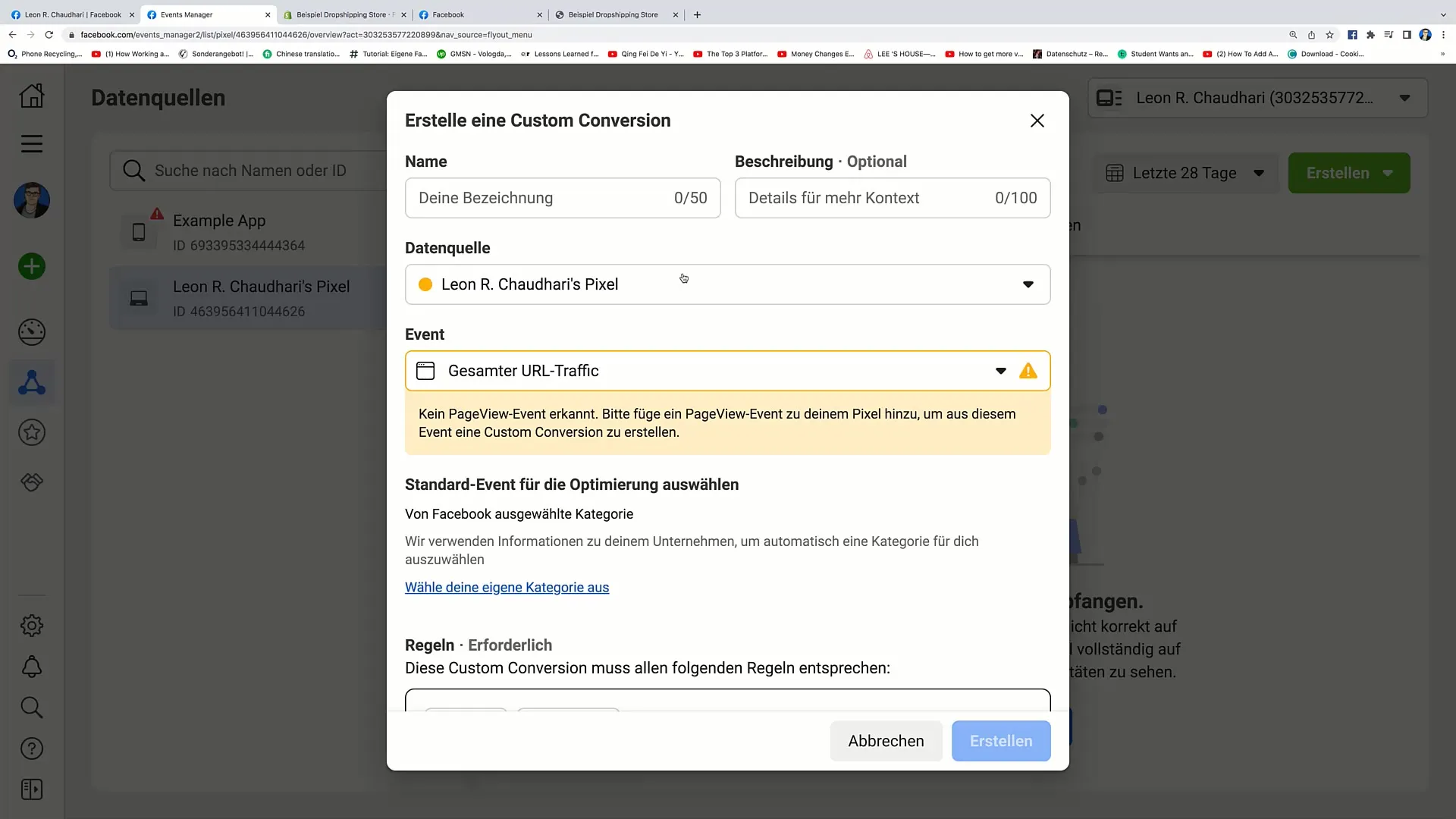1456x819 pixels.
Task: Open a new browser tab
Action: (698, 14)
